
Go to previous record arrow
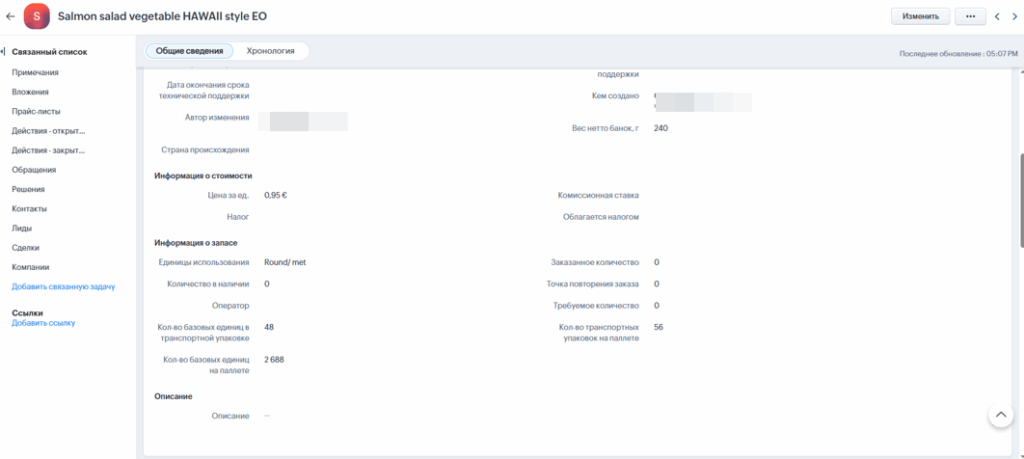point(997,17)
